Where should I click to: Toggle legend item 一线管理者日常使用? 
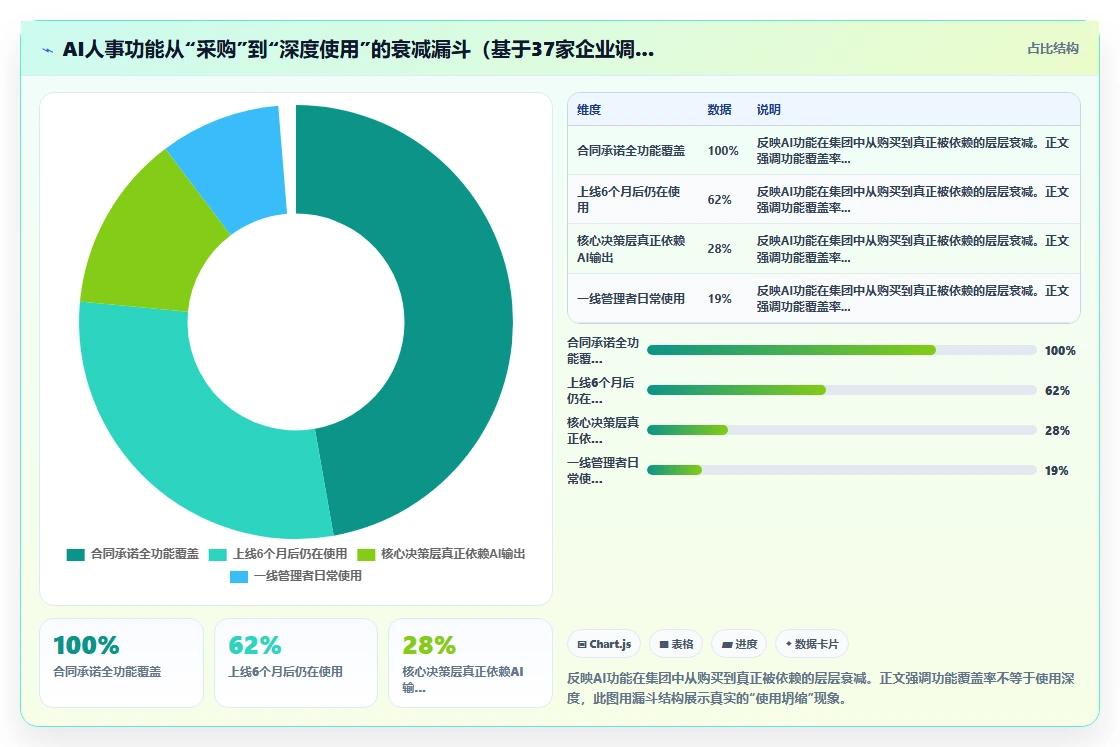(x=296, y=576)
